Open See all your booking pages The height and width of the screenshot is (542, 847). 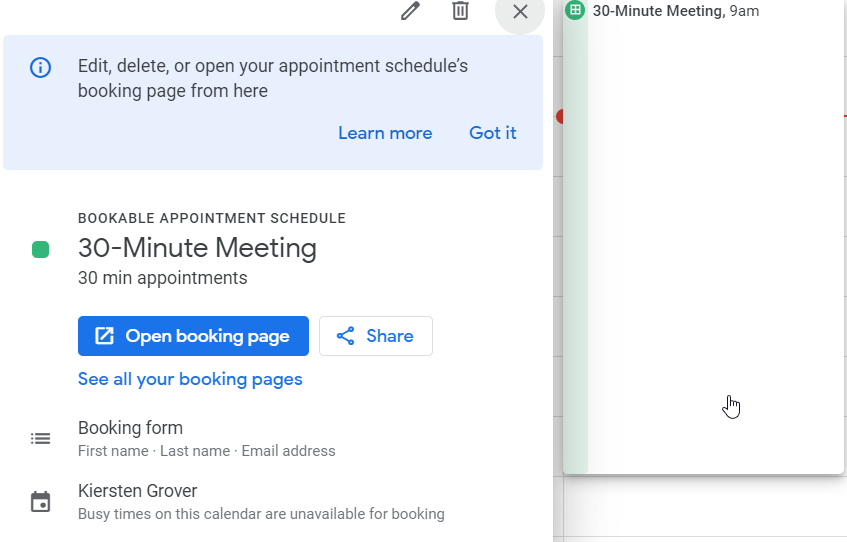coord(190,379)
